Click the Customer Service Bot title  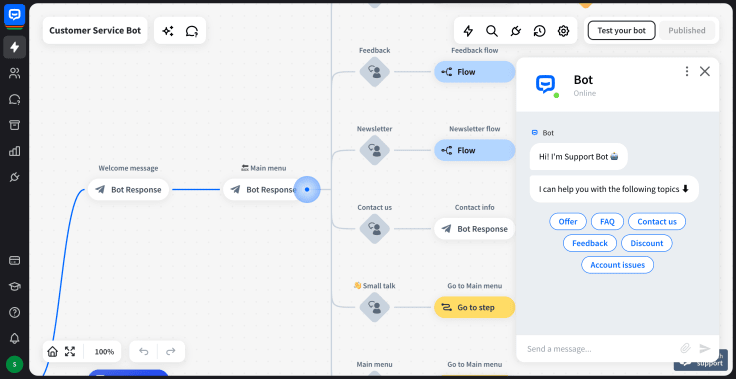(95, 31)
